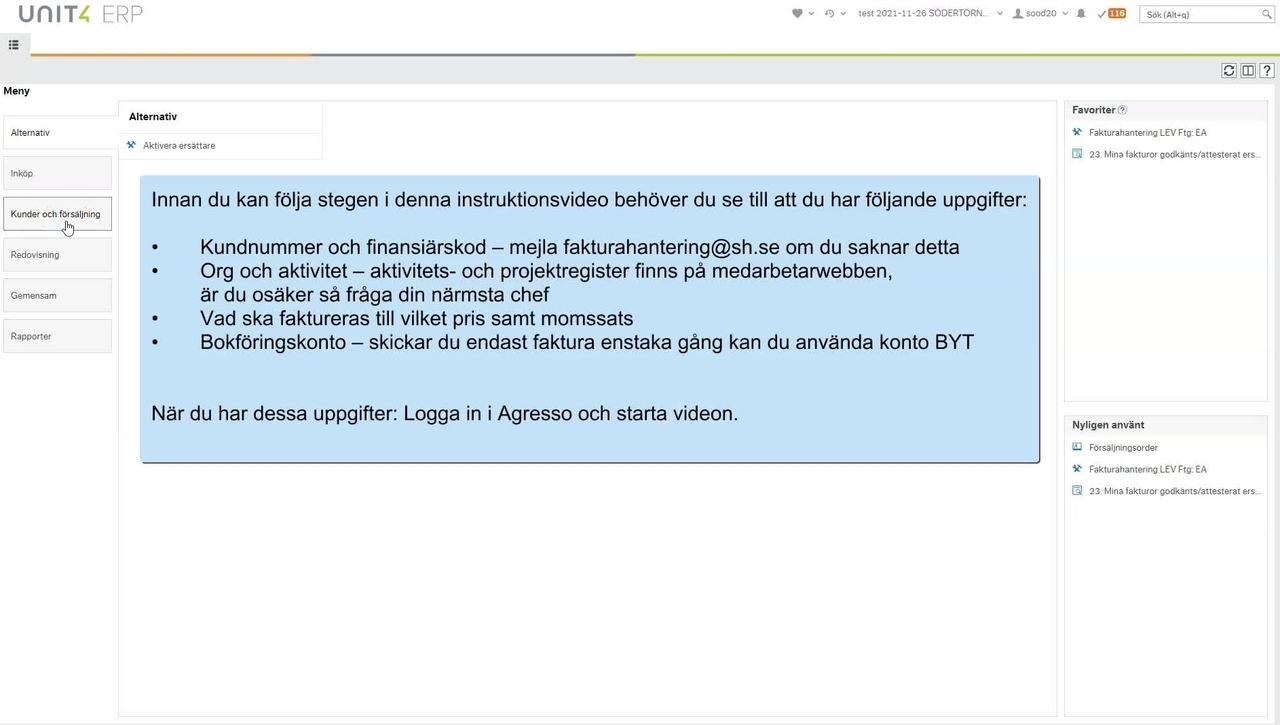Click Aktivera ersättare link
1280x725 pixels.
tap(179, 146)
